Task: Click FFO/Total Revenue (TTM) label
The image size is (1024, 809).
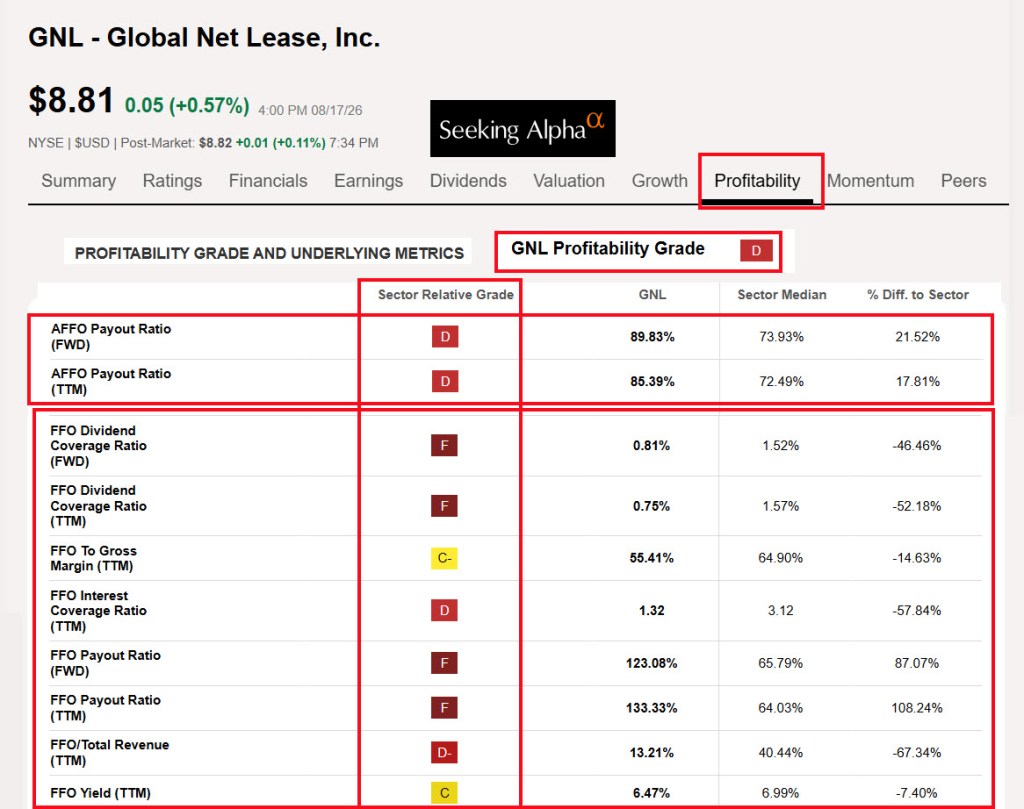Action: [x=110, y=753]
